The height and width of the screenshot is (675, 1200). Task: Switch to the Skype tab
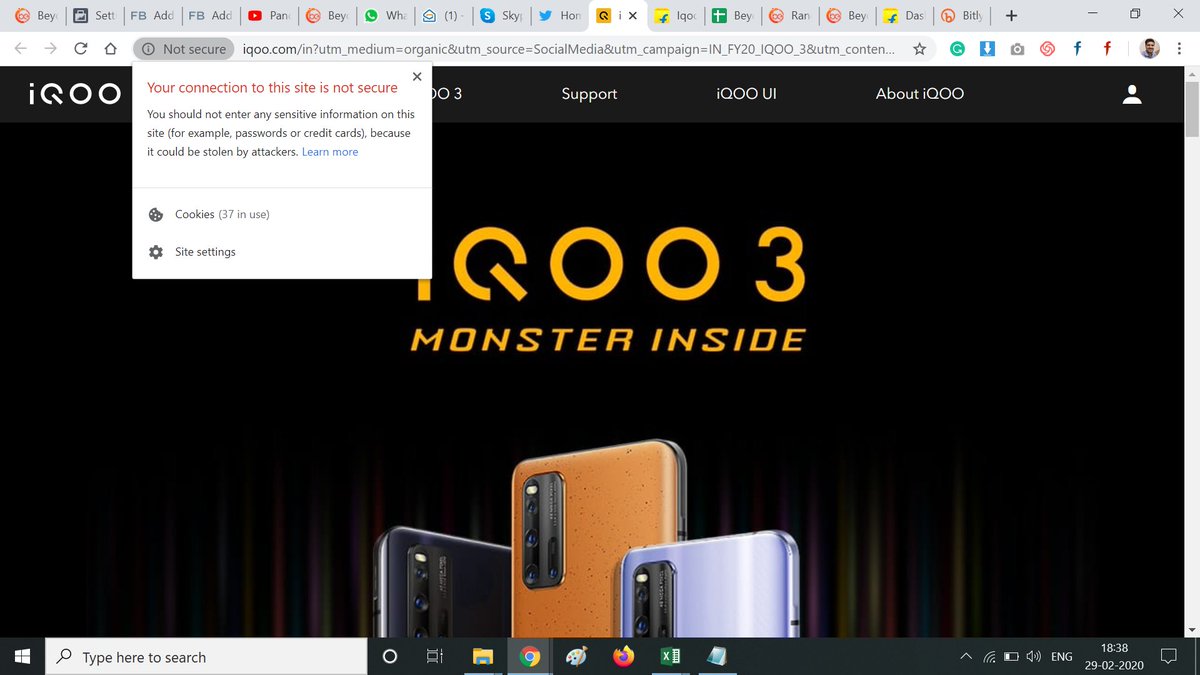point(500,16)
